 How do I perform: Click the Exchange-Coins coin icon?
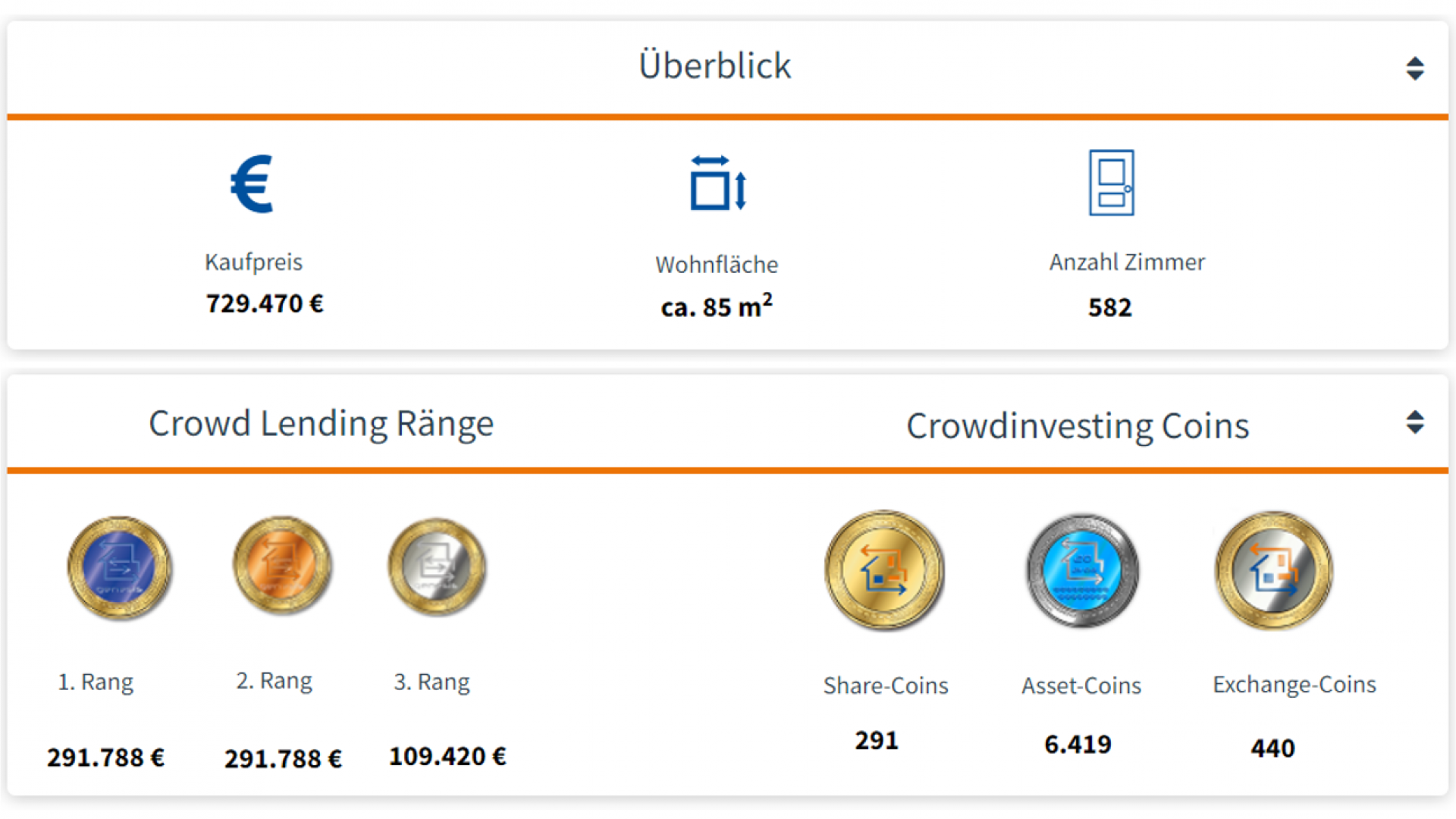pos(1273,570)
